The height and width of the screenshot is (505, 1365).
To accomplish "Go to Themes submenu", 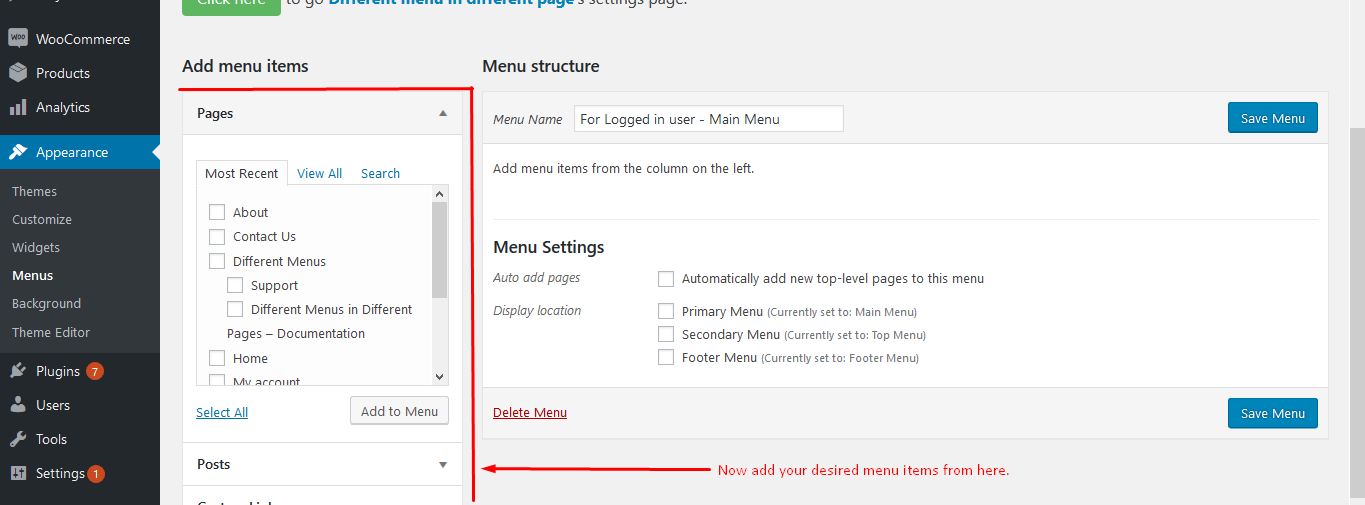I will (x=34, y=191).
